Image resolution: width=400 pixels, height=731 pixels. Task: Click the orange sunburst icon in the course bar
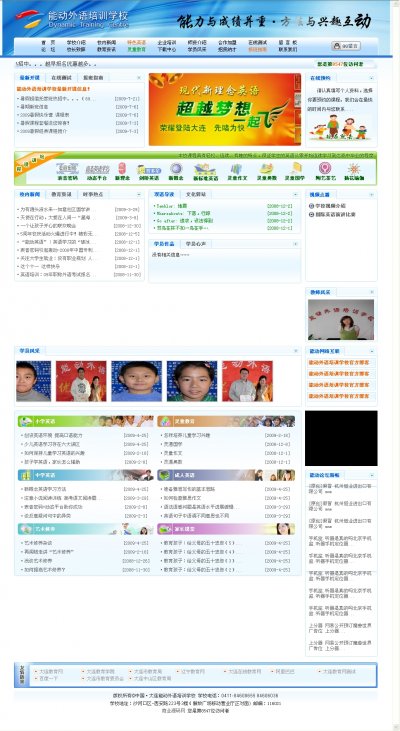click(354, 169)
